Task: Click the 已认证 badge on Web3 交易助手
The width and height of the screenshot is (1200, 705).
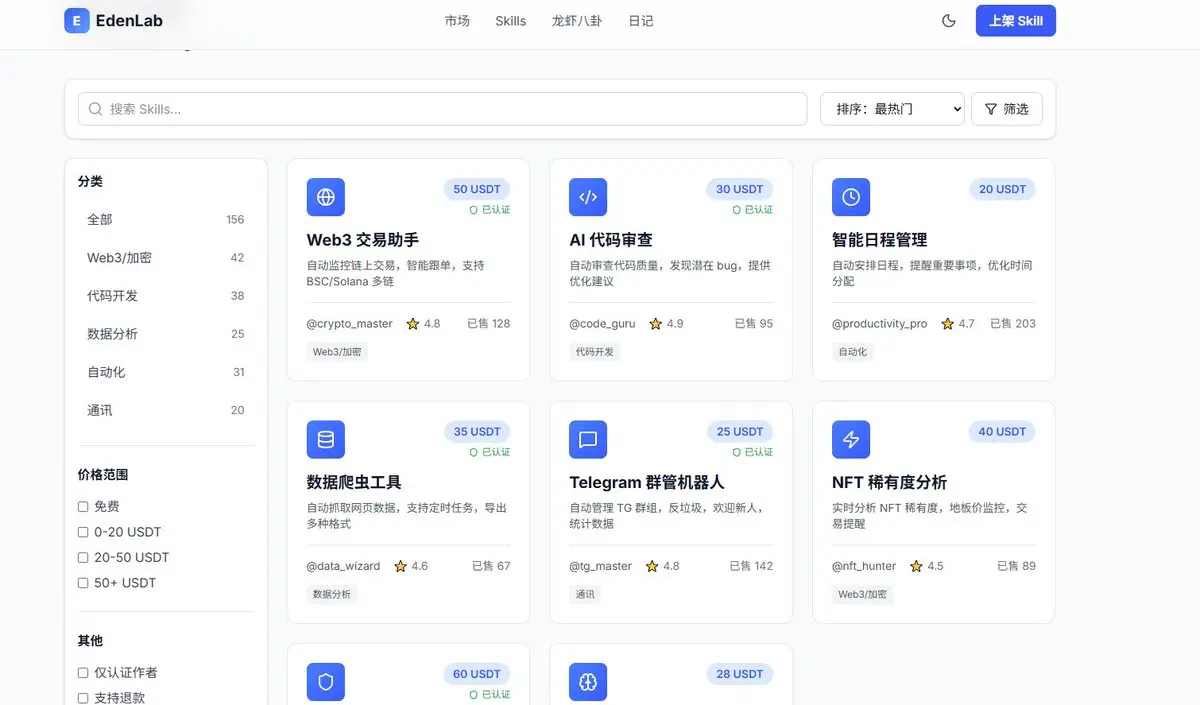Action: [x=490, y=210]
